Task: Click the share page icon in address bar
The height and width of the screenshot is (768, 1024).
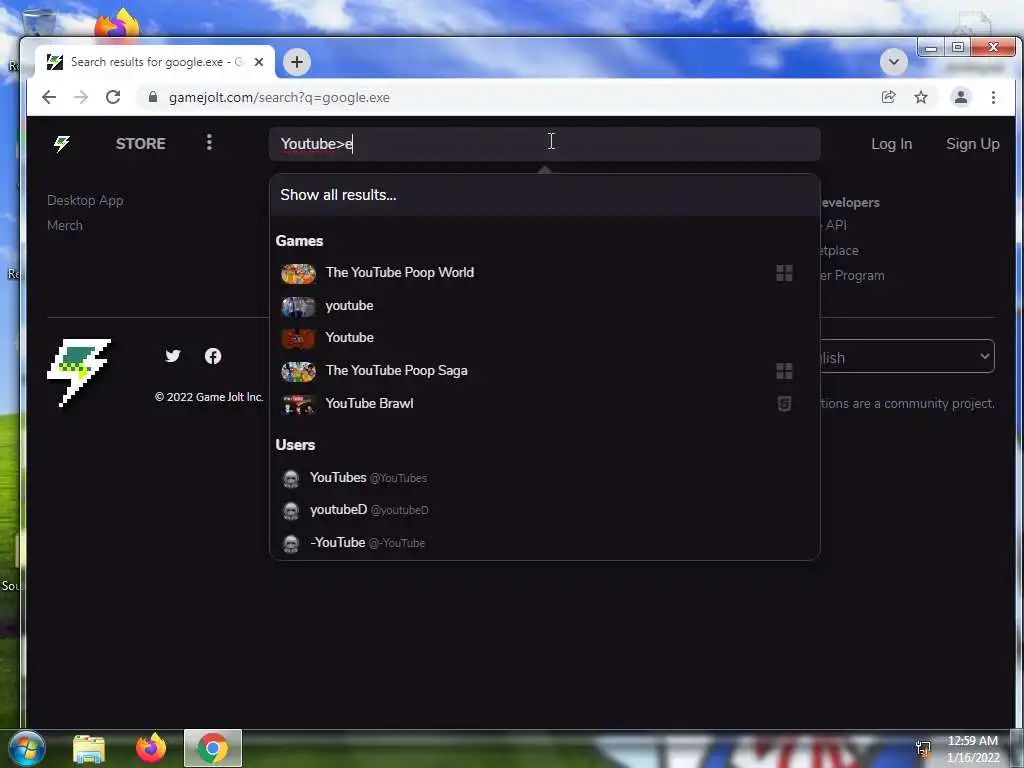Action: [x=888, y=97]
